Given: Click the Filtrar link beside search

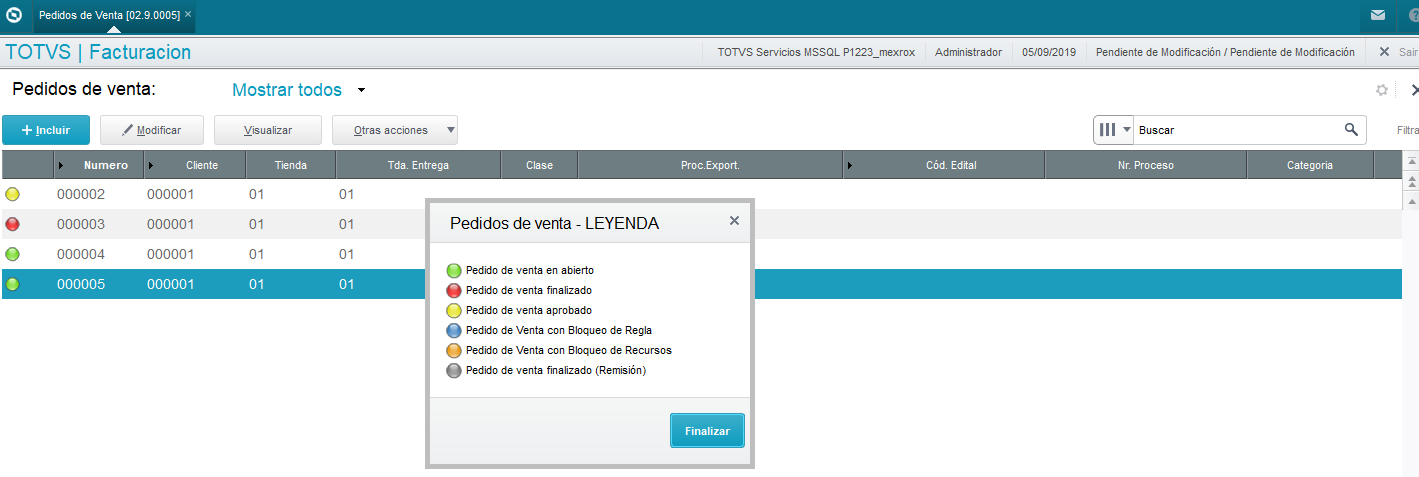Looking at the screenshot, I should [1407, 130].
